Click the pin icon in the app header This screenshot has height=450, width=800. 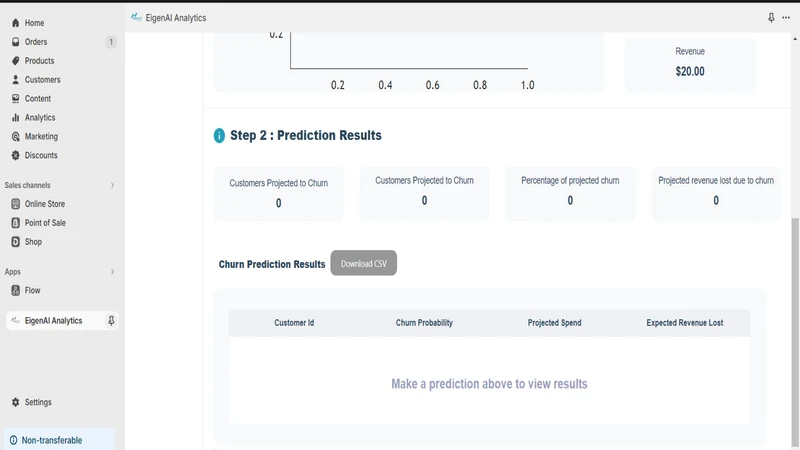coord(771,18)
